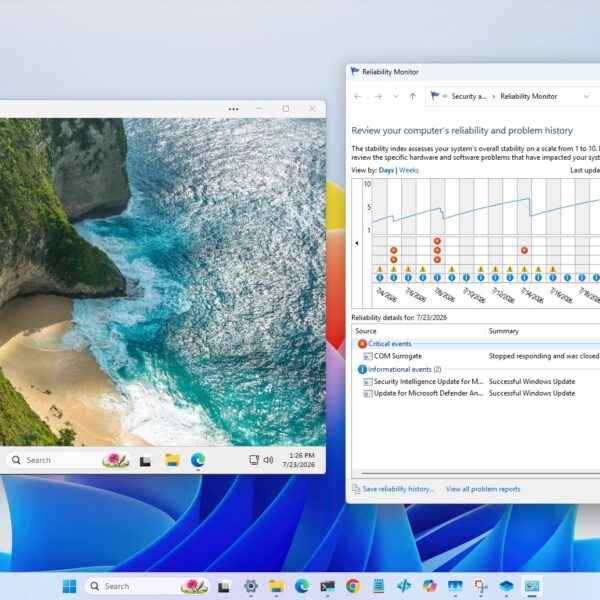Select warning icon above 7/4/2026
This screenshot has height=600, width=600.
coord(380,269)
